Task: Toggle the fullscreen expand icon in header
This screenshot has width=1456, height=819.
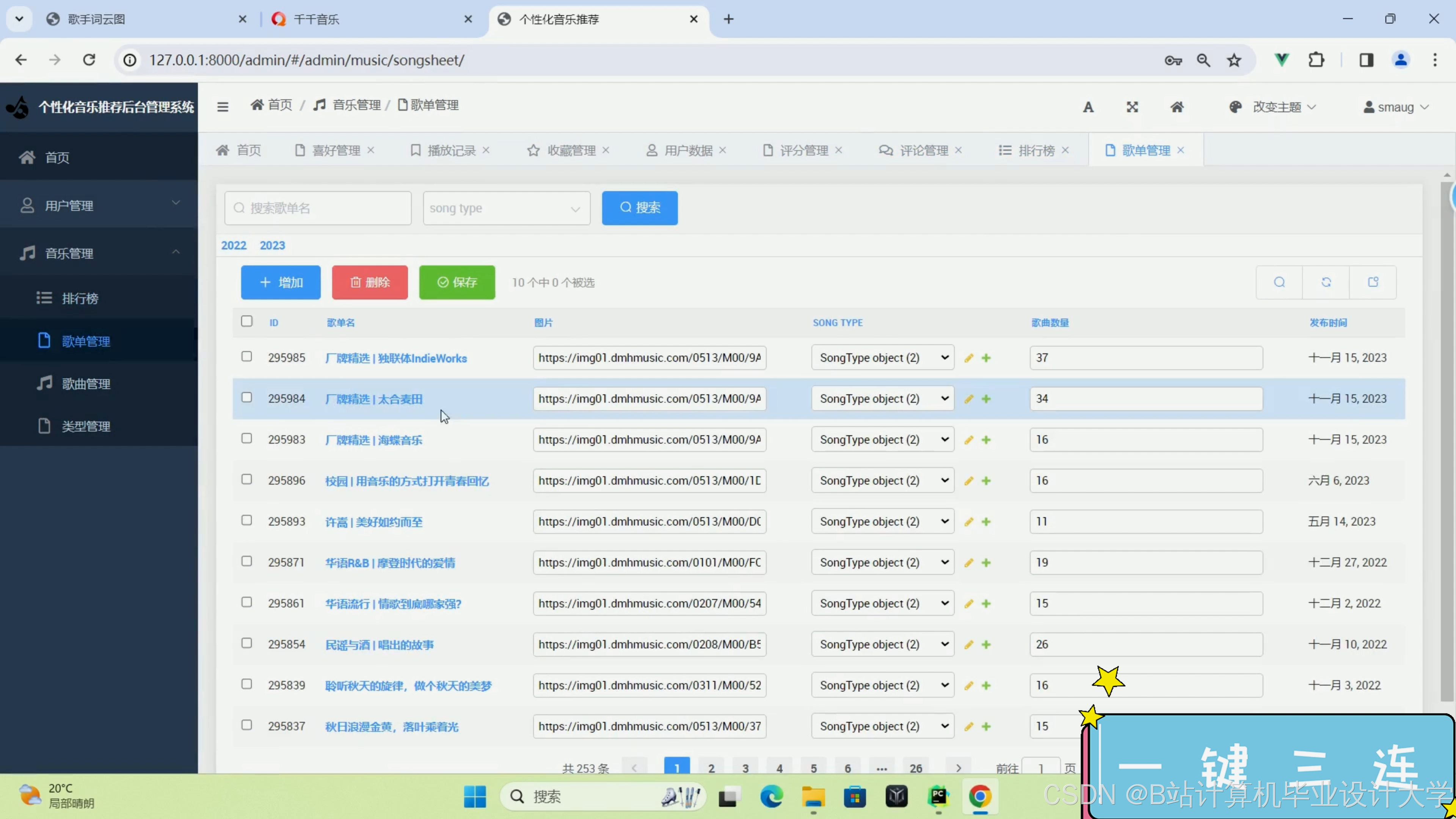Action: click(x=1132, y=107)
